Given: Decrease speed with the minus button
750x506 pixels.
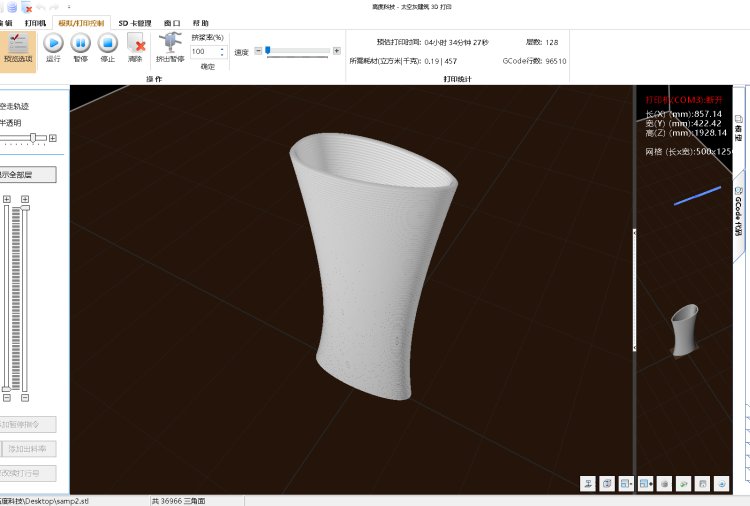Looking at the screenshot, I should tap(258, 51).
